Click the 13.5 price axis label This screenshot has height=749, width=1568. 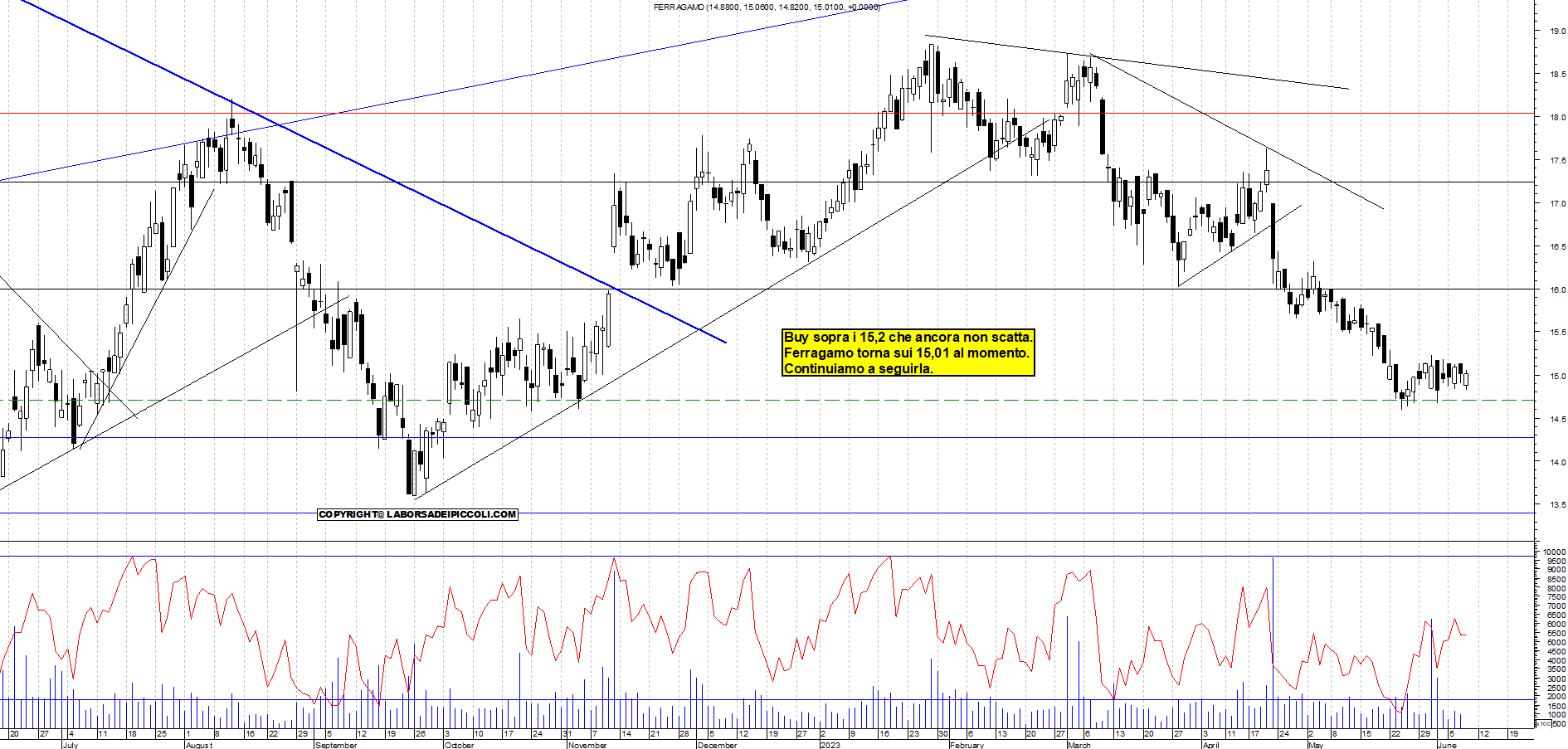1556,504
